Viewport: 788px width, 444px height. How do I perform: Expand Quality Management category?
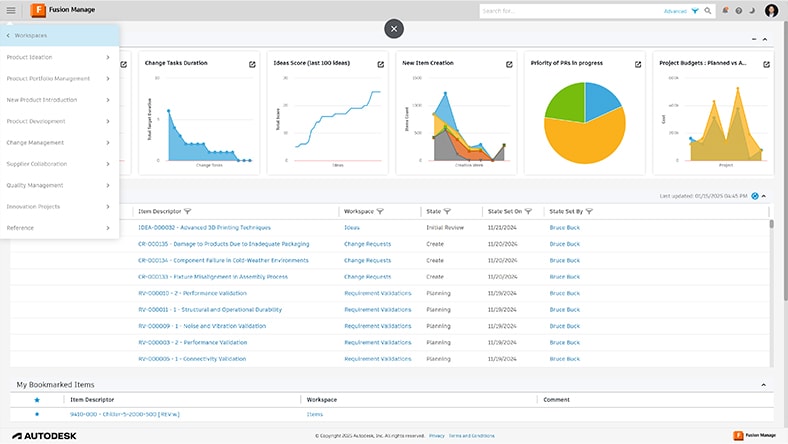coord(59,185)
